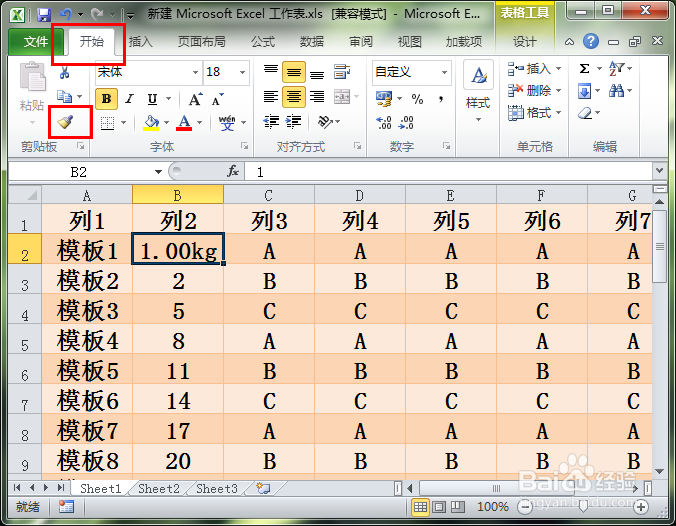Click cell B2 containing 1.00kg

tap(178, 249)
